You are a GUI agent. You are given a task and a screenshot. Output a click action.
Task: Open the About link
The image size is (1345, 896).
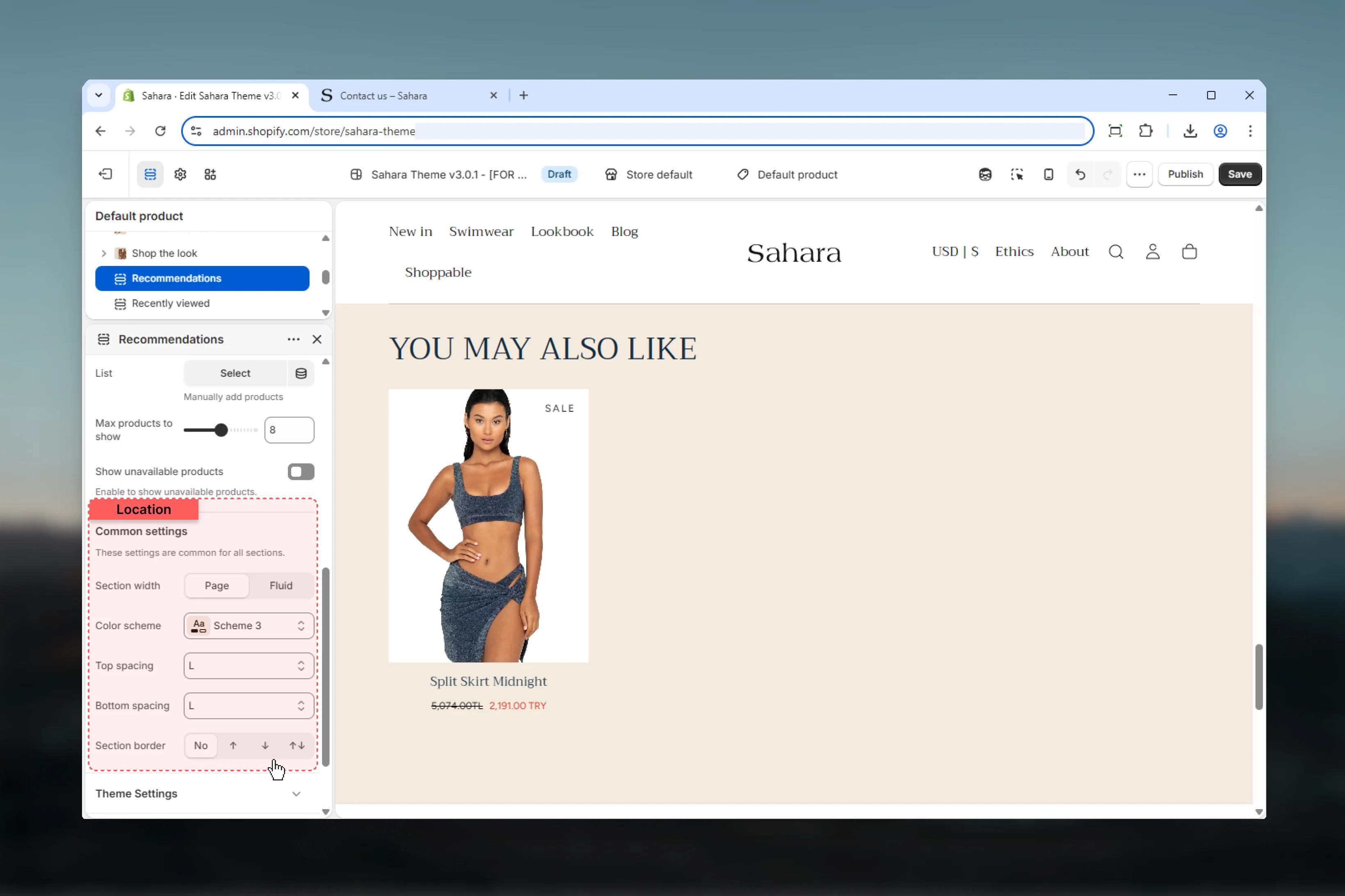[1069, 252]
